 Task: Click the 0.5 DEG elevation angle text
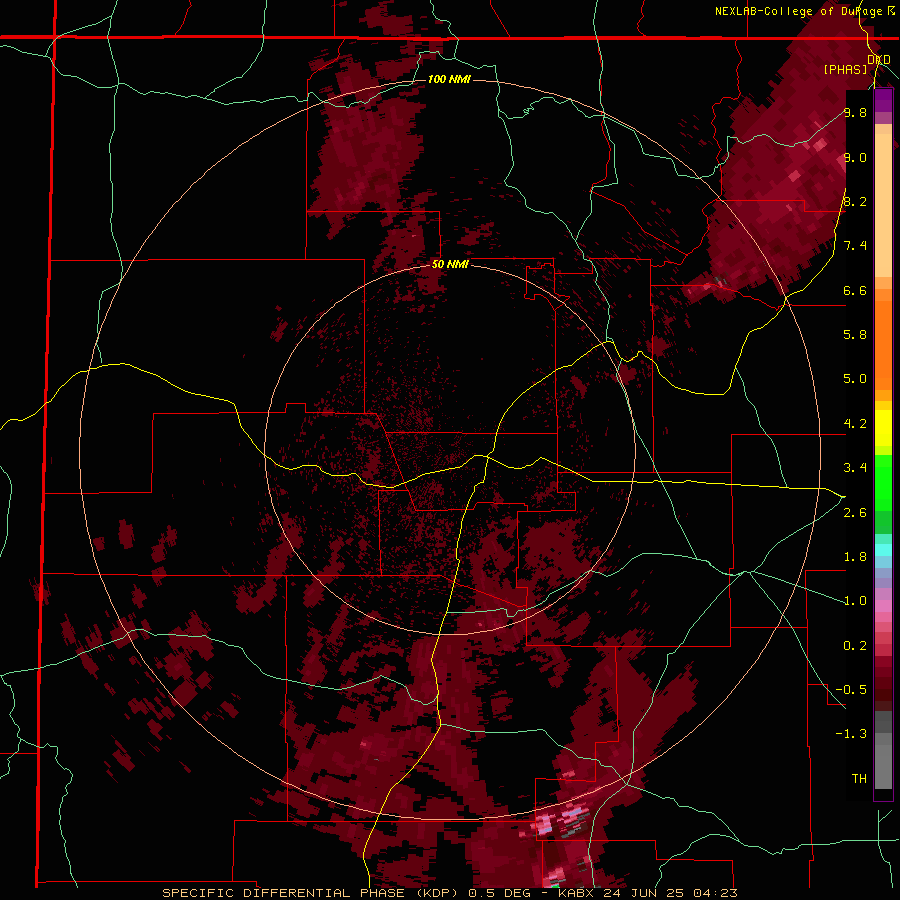pos(499,893)
